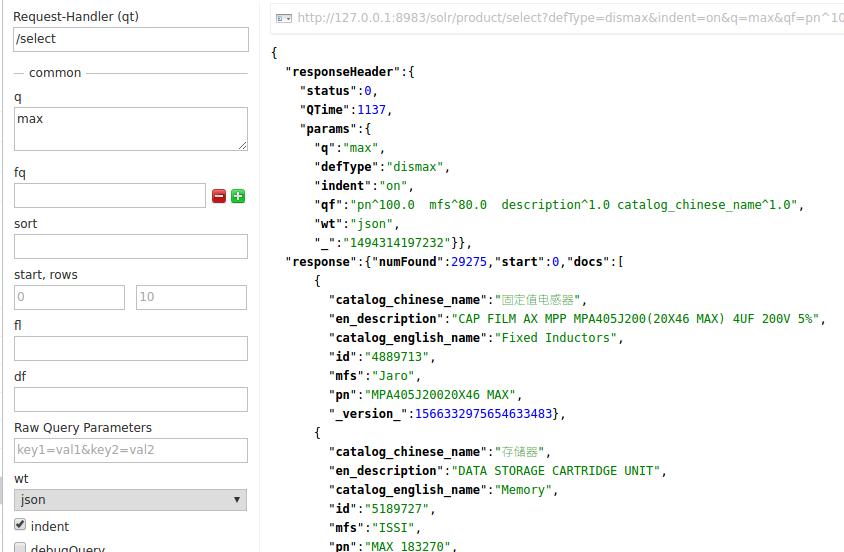
Task: Enable the debugQuery checkbox
Action: click(20, 547)
